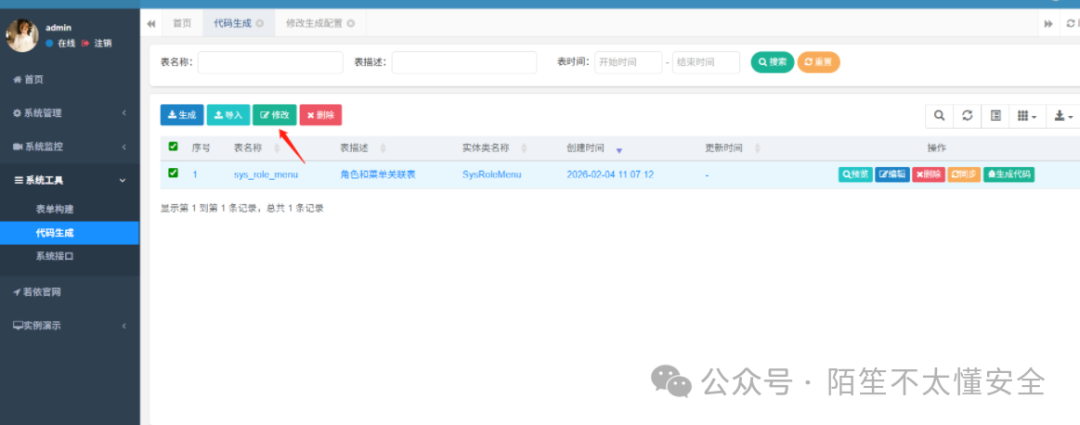Screen dimensions: 1080x425
Task: Click the green 修改 button
Action: click(x=274, y=115)
